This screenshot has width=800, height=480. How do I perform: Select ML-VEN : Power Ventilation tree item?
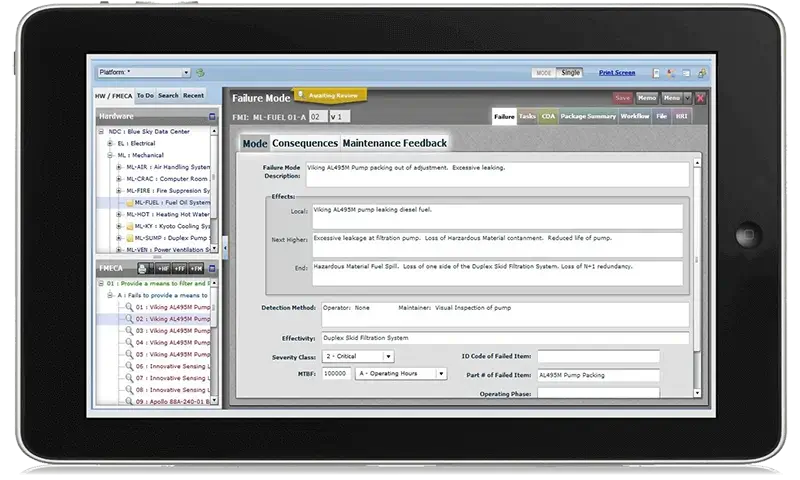168,250
